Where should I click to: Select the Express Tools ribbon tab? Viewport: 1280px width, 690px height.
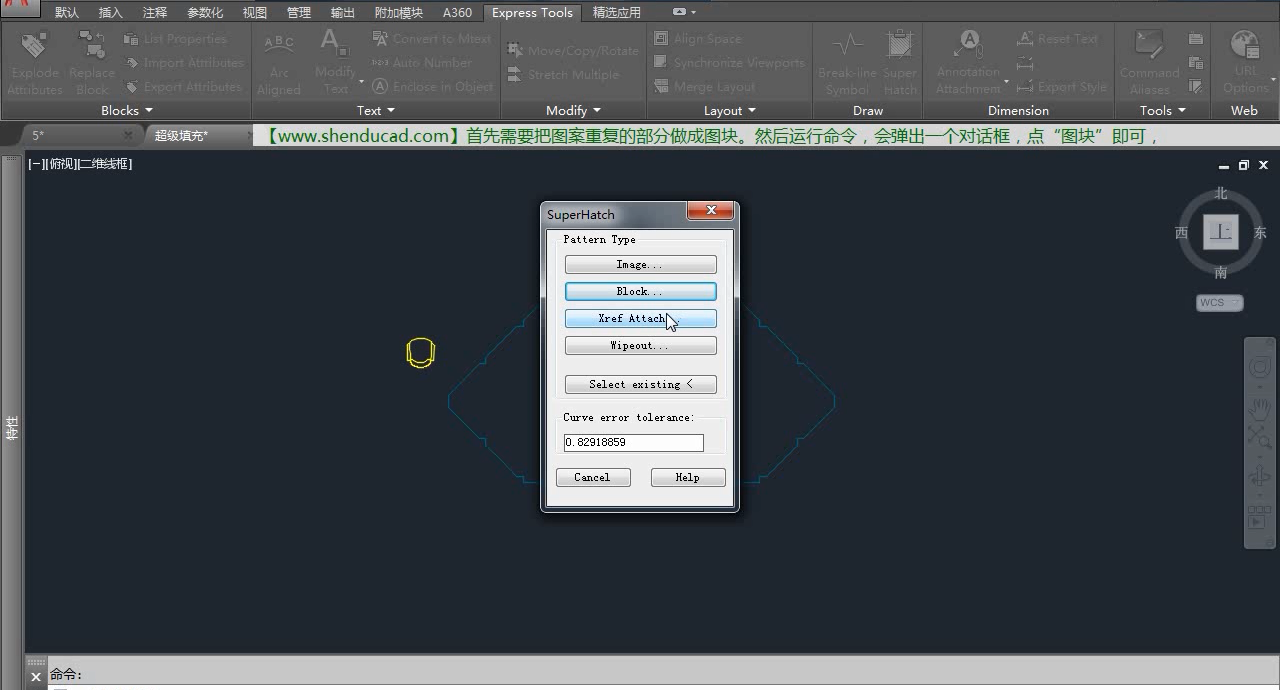[x=532, y=13]
